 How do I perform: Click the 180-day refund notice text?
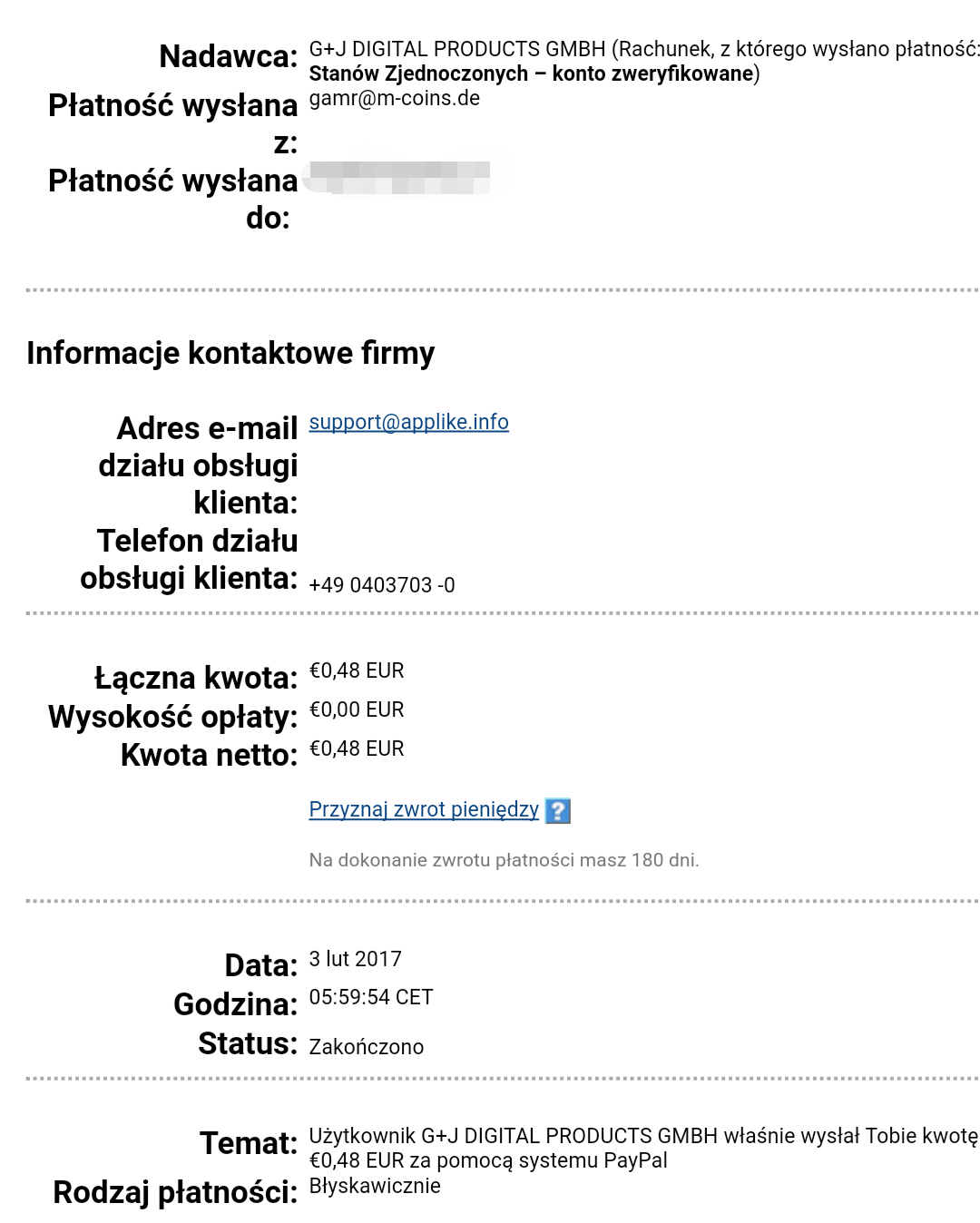(504, 860)
